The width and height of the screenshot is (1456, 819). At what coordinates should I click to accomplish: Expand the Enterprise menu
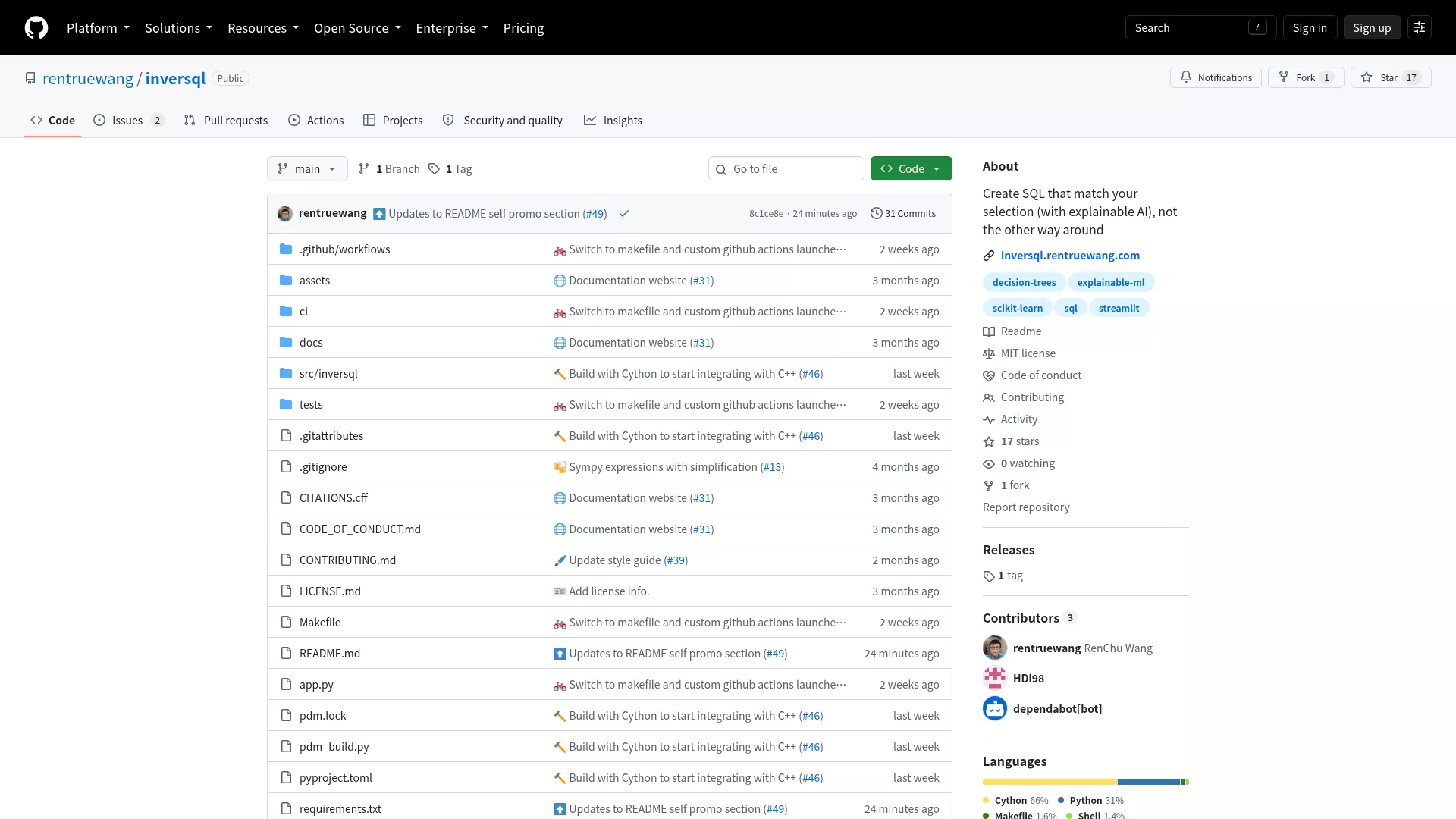[x=452, y=28]
